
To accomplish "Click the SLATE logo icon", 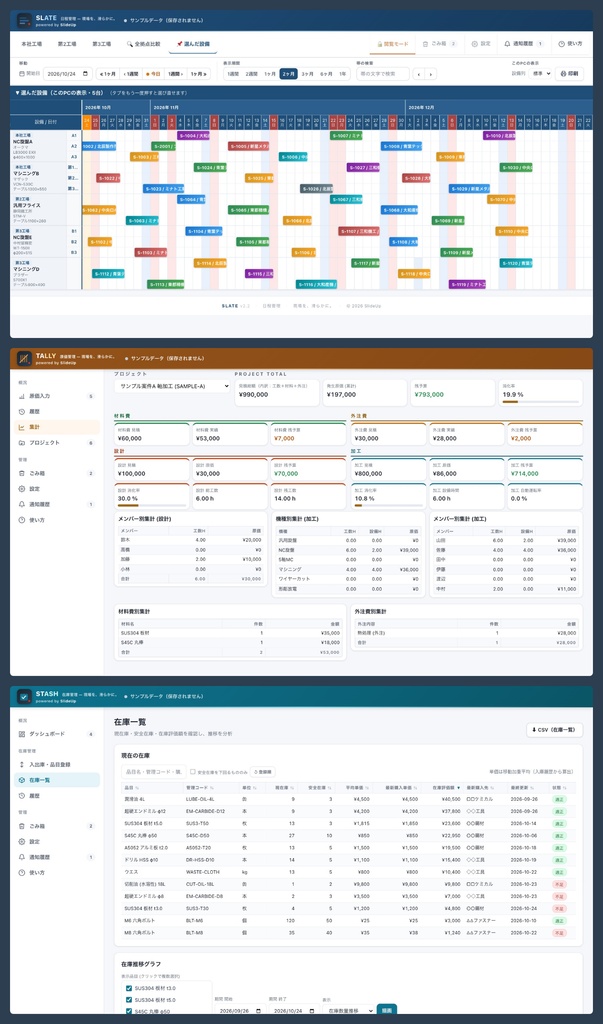I will (24, 20).
